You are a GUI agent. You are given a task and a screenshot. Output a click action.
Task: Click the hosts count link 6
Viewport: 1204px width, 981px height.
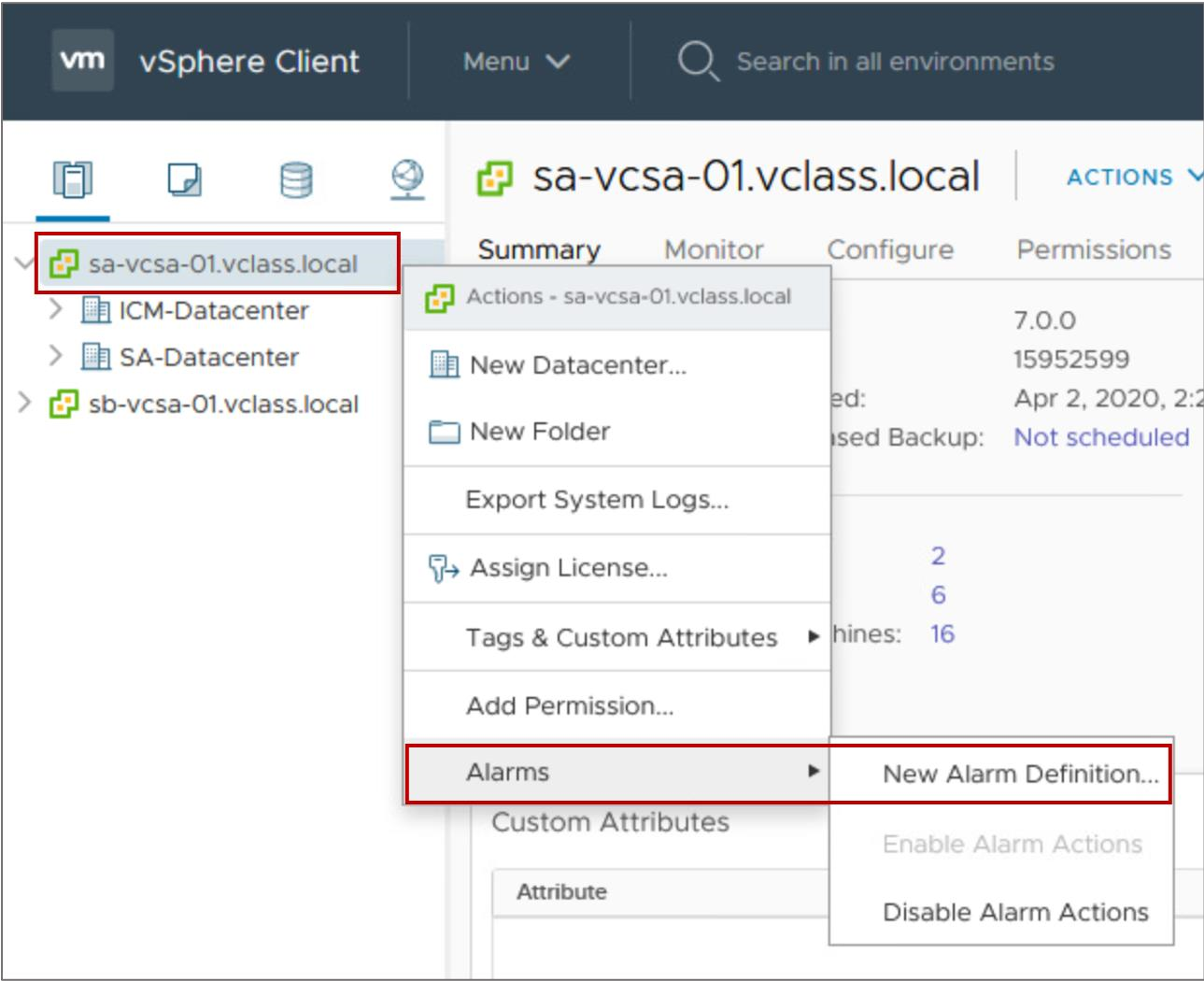(x=938, y=595)
